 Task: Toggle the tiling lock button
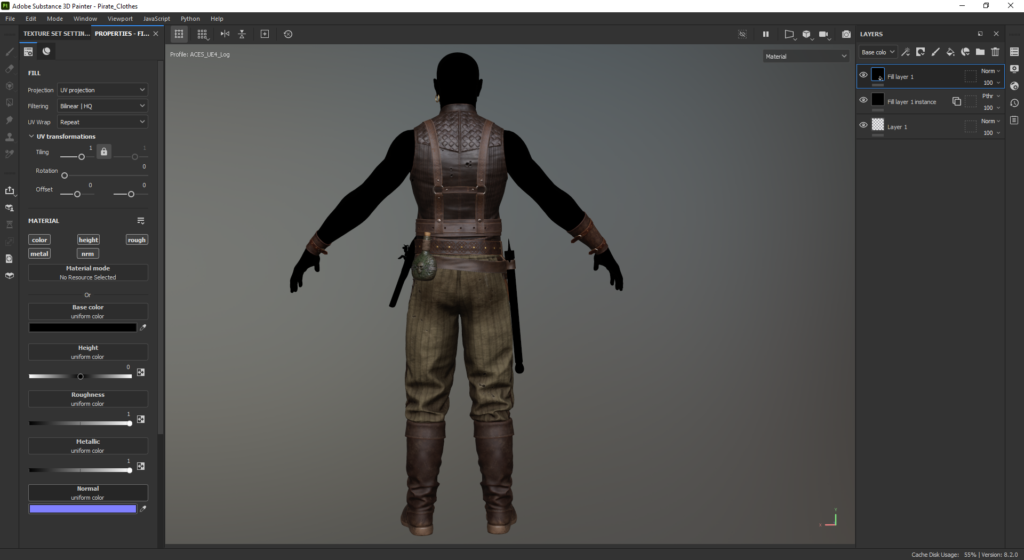pyautogui.click(x=103, y=151)
